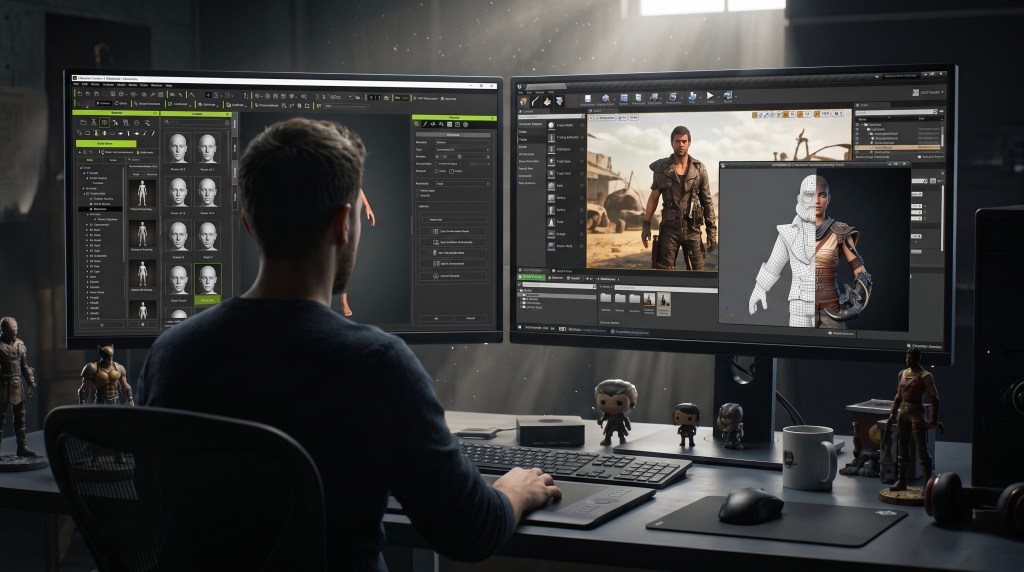The height and width of the screenshot is (572, 1024).
Task: Click the last icon button under Options in right panel
Action: tap(453, 276)
